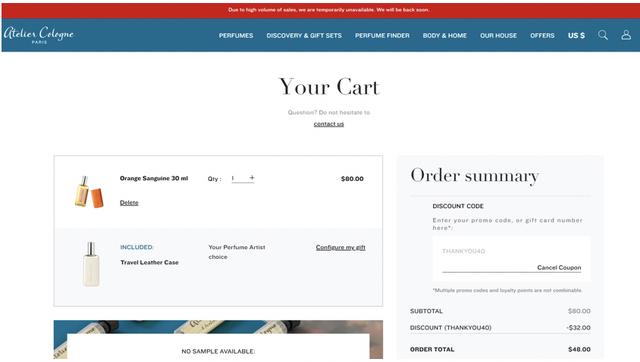Increase quantity with the plus icon
Screen dimensions: 640x362
tap(252, 178)
